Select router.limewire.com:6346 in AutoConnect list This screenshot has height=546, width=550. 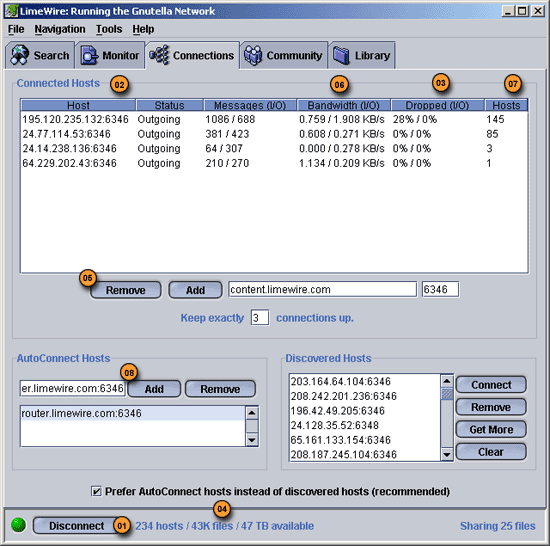tap(133, 413)
